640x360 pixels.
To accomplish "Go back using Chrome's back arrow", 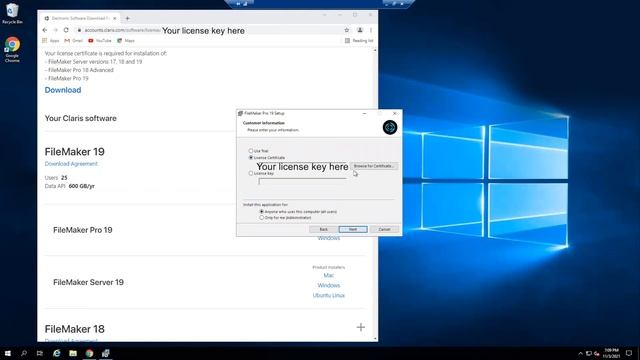I will pyautogui.click(x=45, y=30).
